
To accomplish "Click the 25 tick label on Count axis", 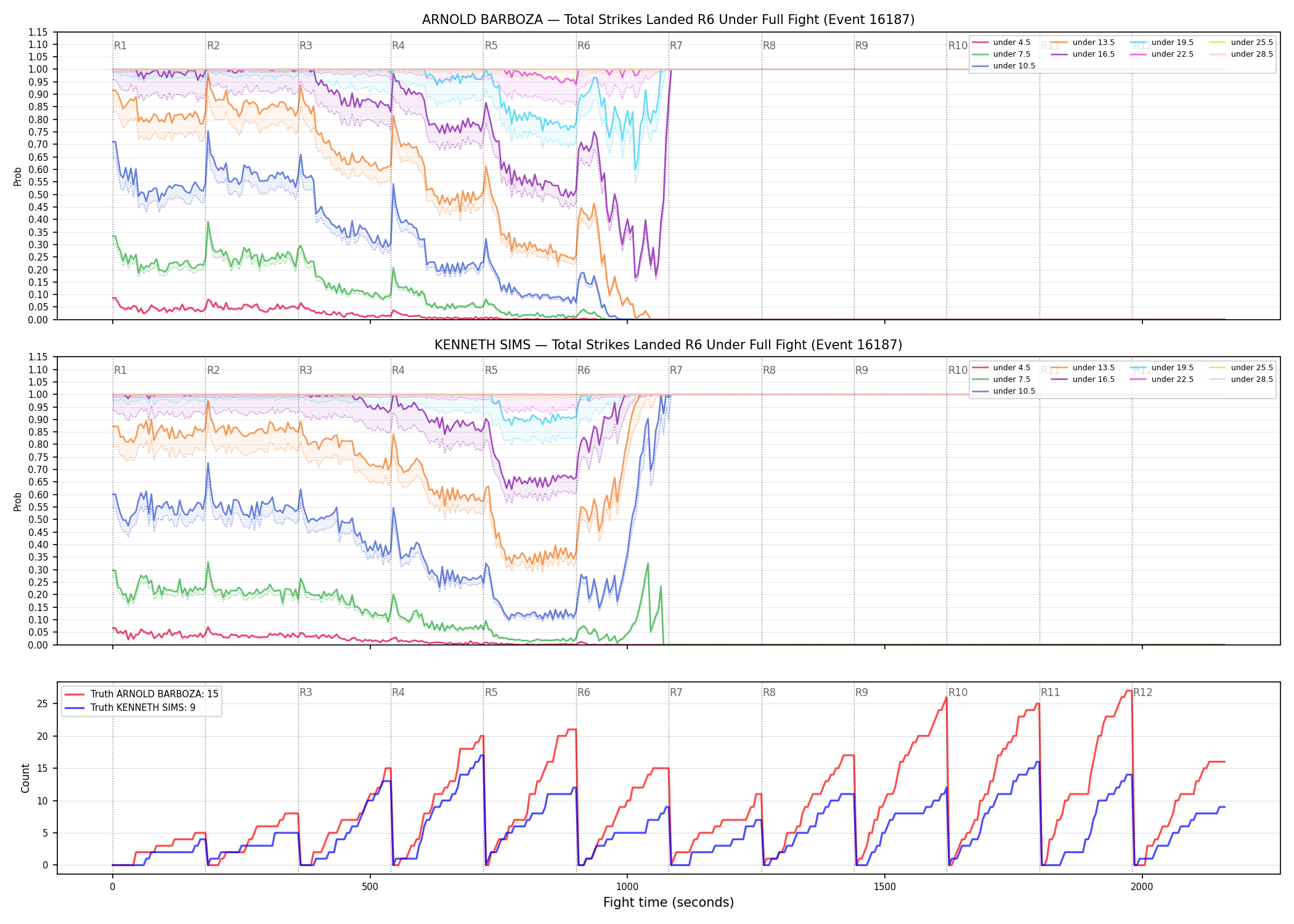I will pyautogui.click(x=43, y=704).
